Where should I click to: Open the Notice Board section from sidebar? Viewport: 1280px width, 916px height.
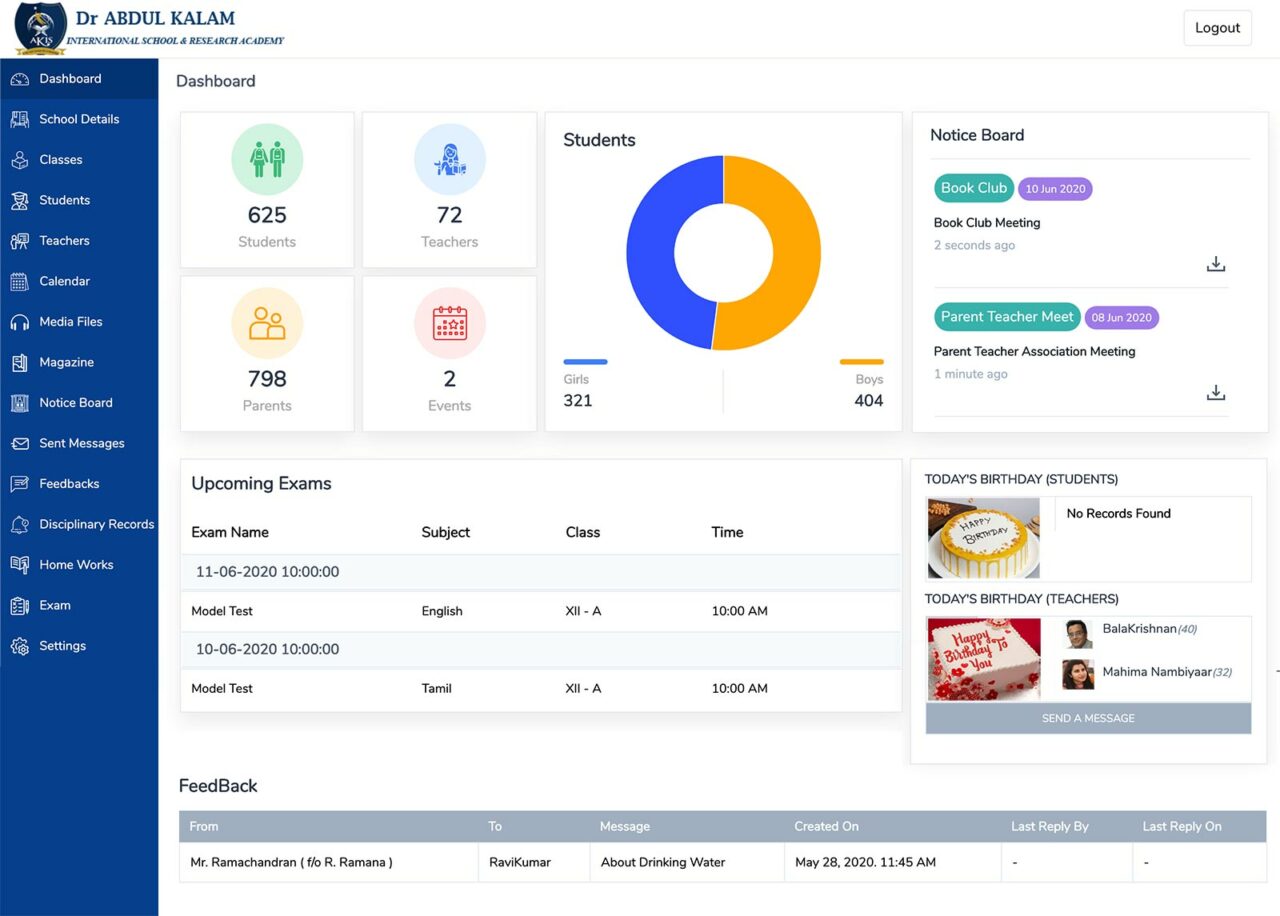coord(73,402)
